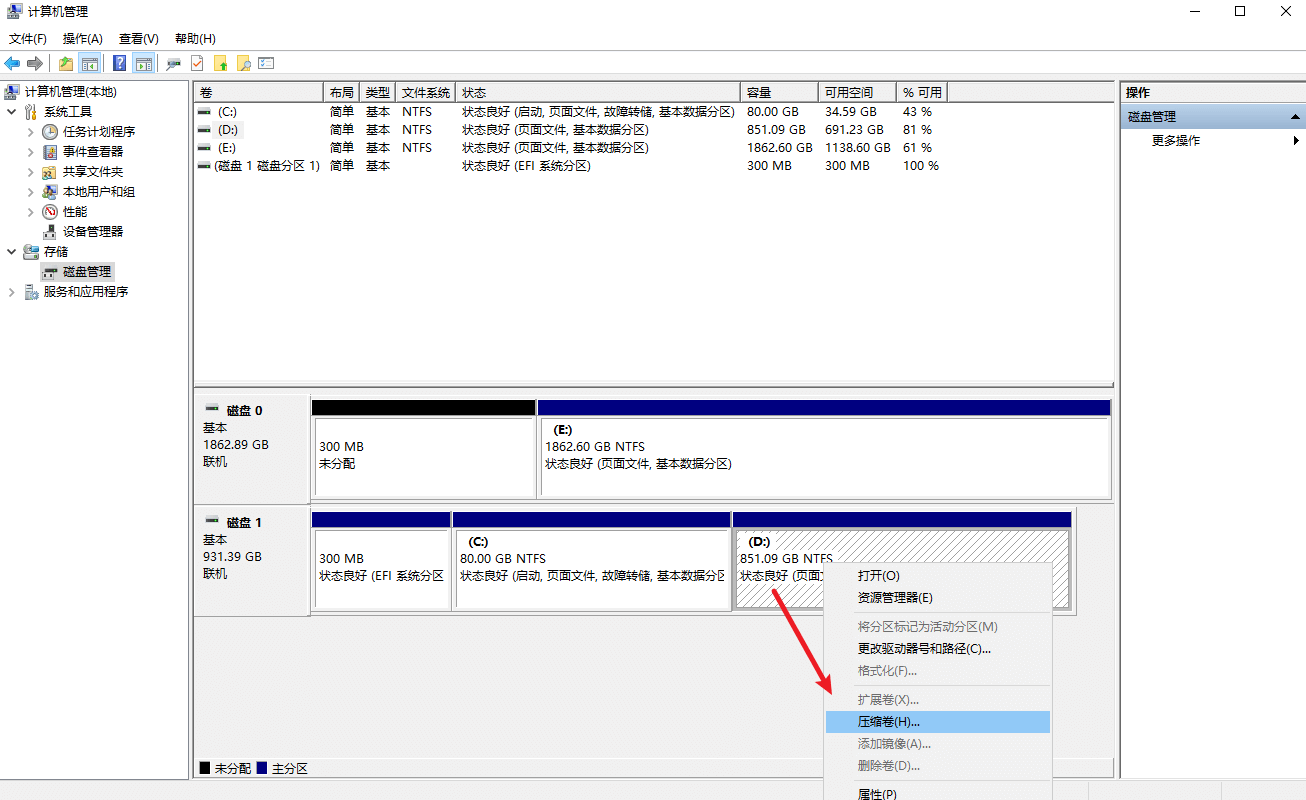Viewport: 1306px width, 800px height.
Task: Toggle Show/Hide Console Tree toolbar button
Action: coord(89,64)
